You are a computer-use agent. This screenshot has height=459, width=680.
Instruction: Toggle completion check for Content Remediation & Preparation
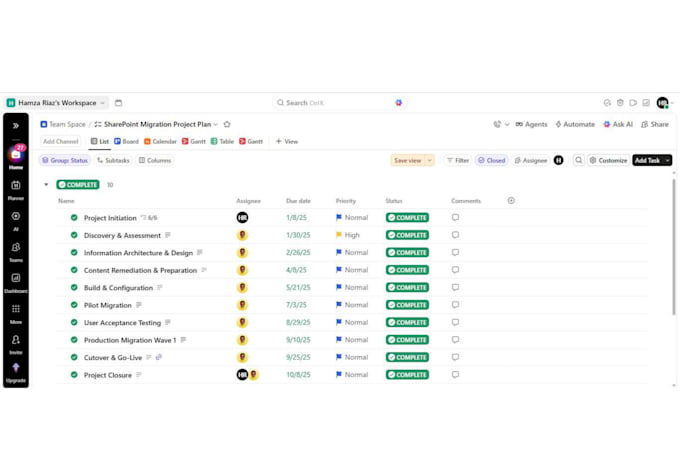74,270
